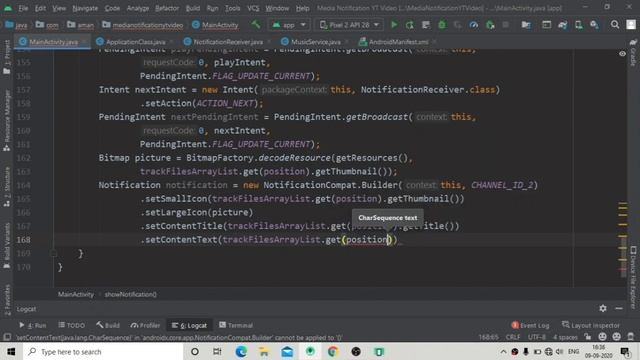Run the app with the green play icon
Screen dimensions: 640x360
pyautogui.click(x=394, y=25)
